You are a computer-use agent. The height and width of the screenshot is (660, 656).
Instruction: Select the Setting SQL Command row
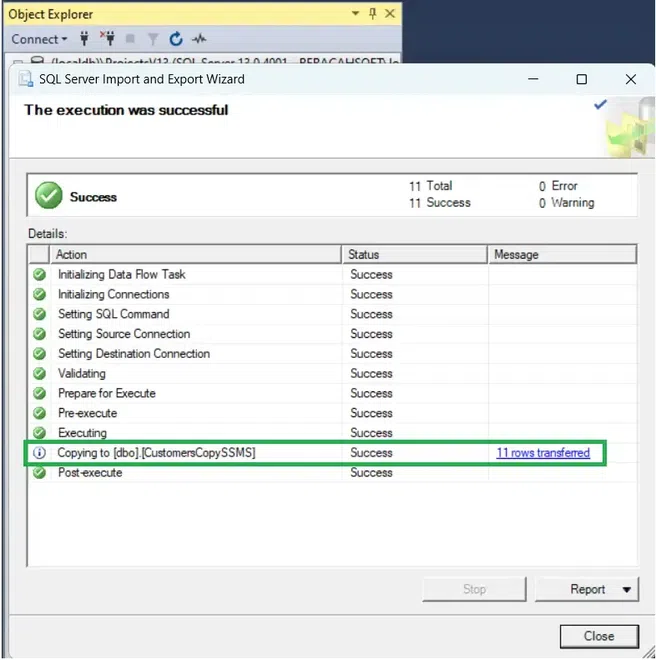pos(333,314)
